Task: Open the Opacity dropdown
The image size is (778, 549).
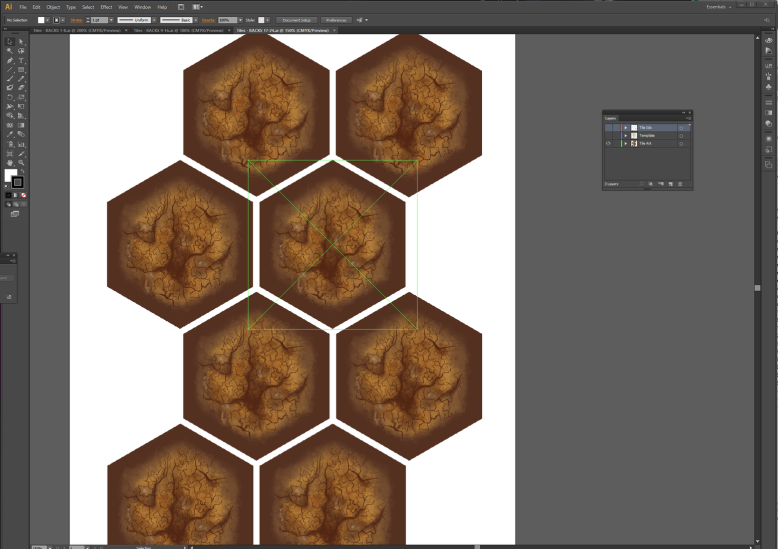Action: [240, 20]
